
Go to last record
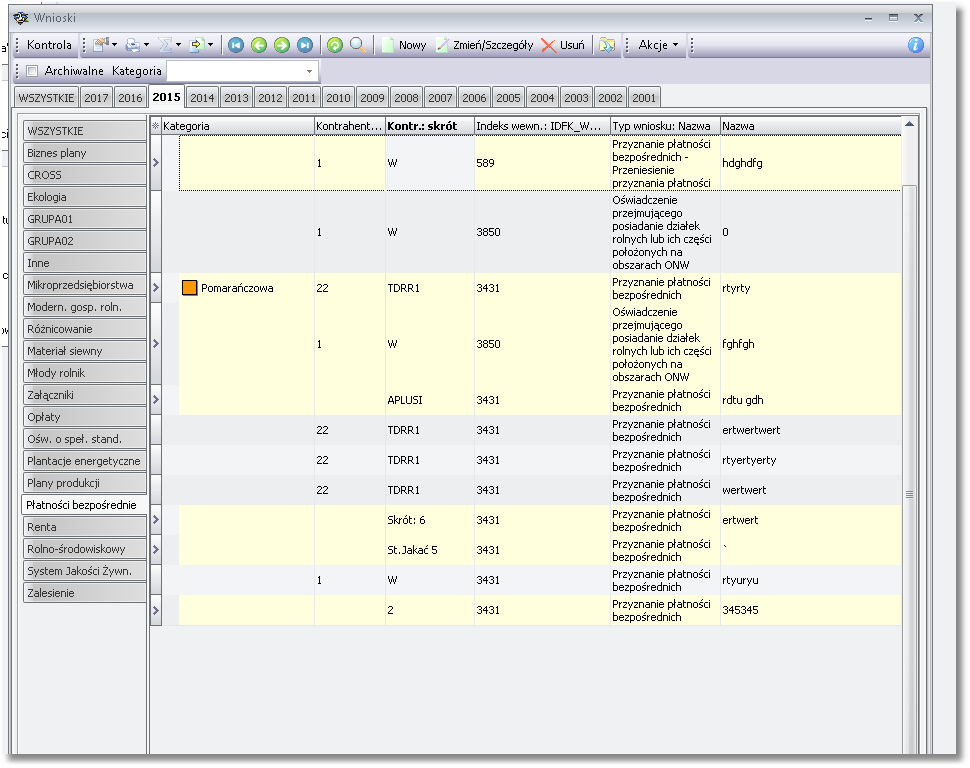304,45
